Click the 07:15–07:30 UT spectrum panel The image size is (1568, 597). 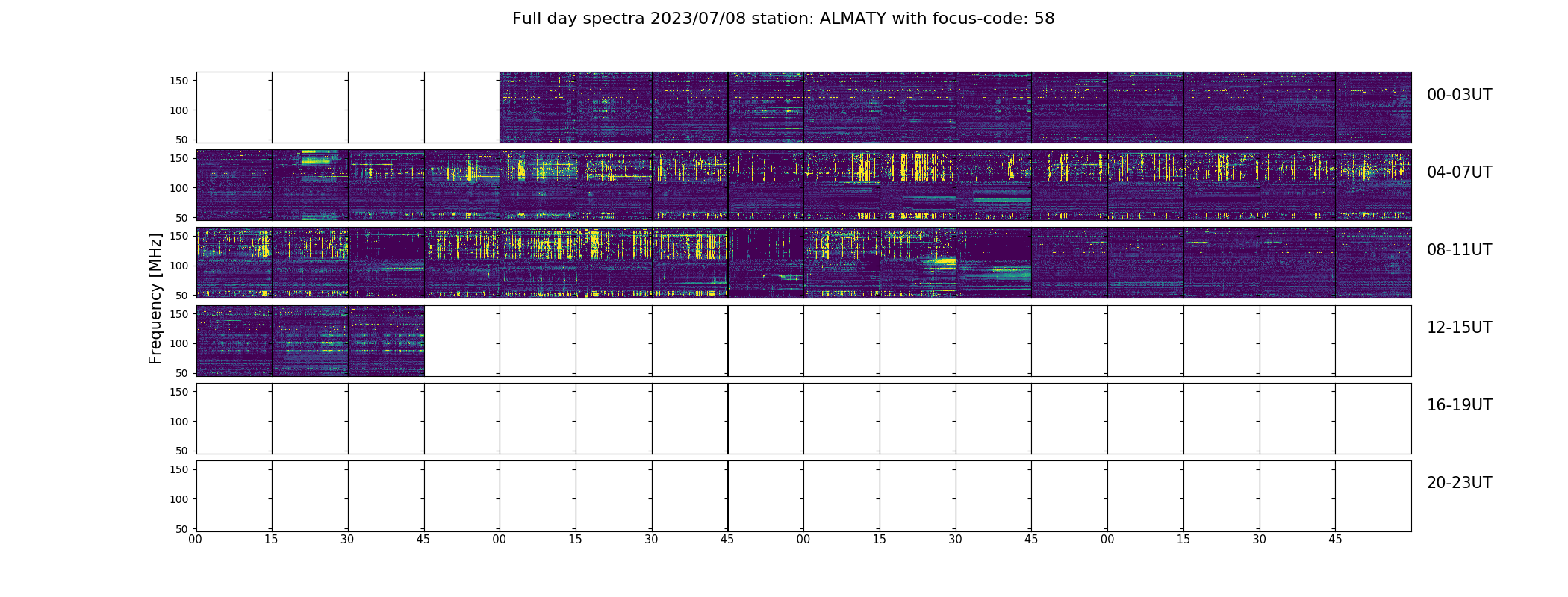pos(1222,185)
